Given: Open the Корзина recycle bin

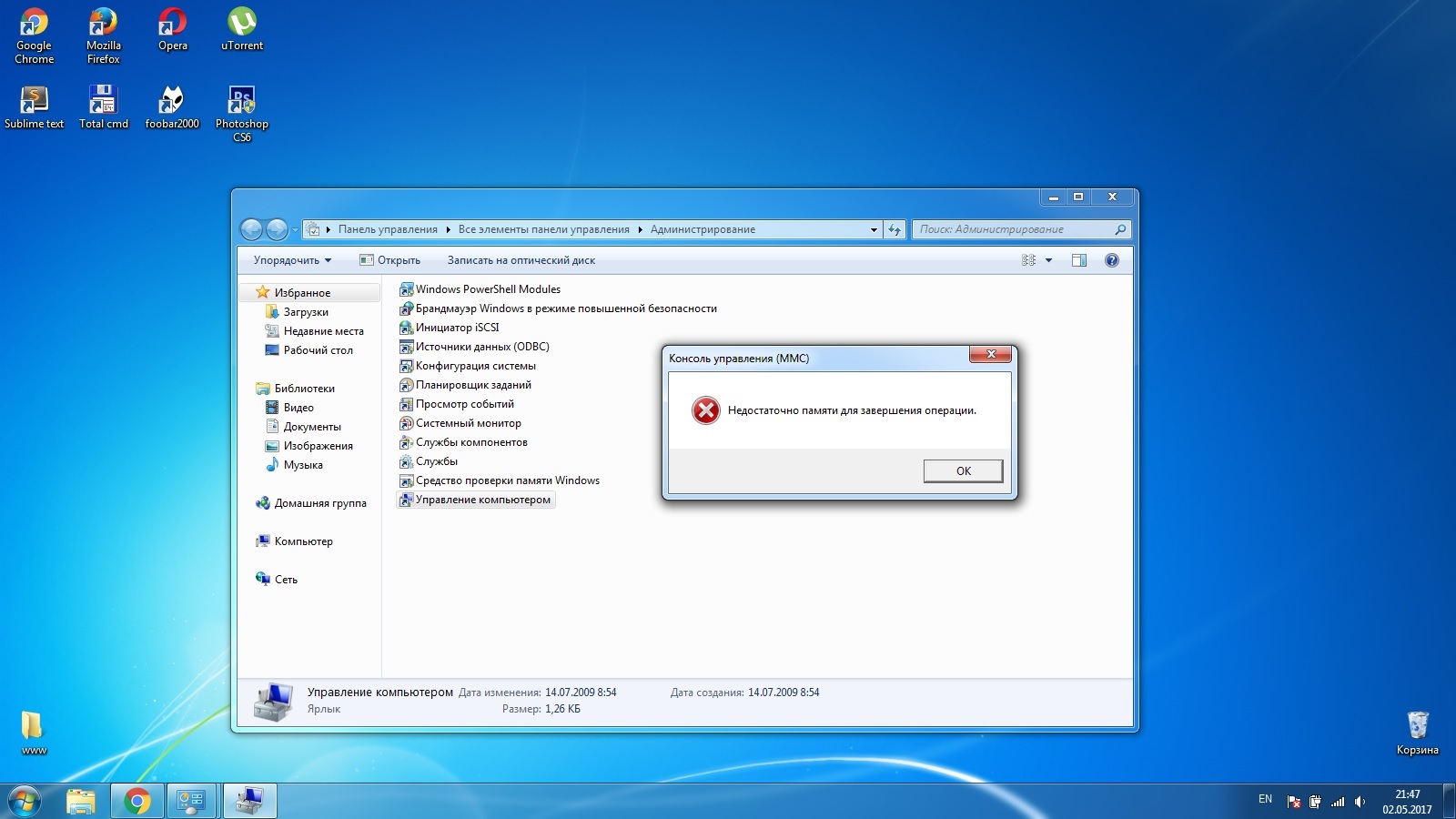Looking at the screenshot, I should click(x=1417, y=733).
